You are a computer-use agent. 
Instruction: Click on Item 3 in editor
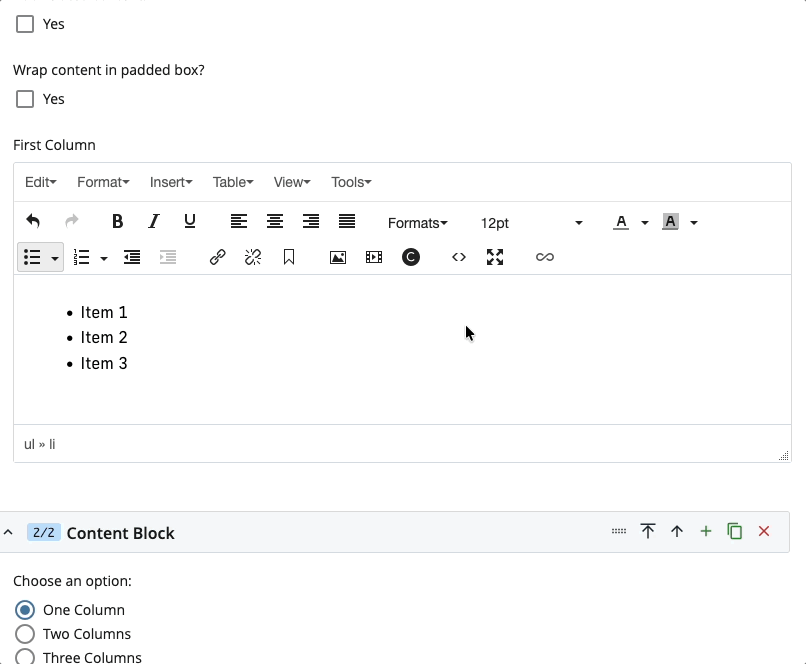click(x=104, y=364)
